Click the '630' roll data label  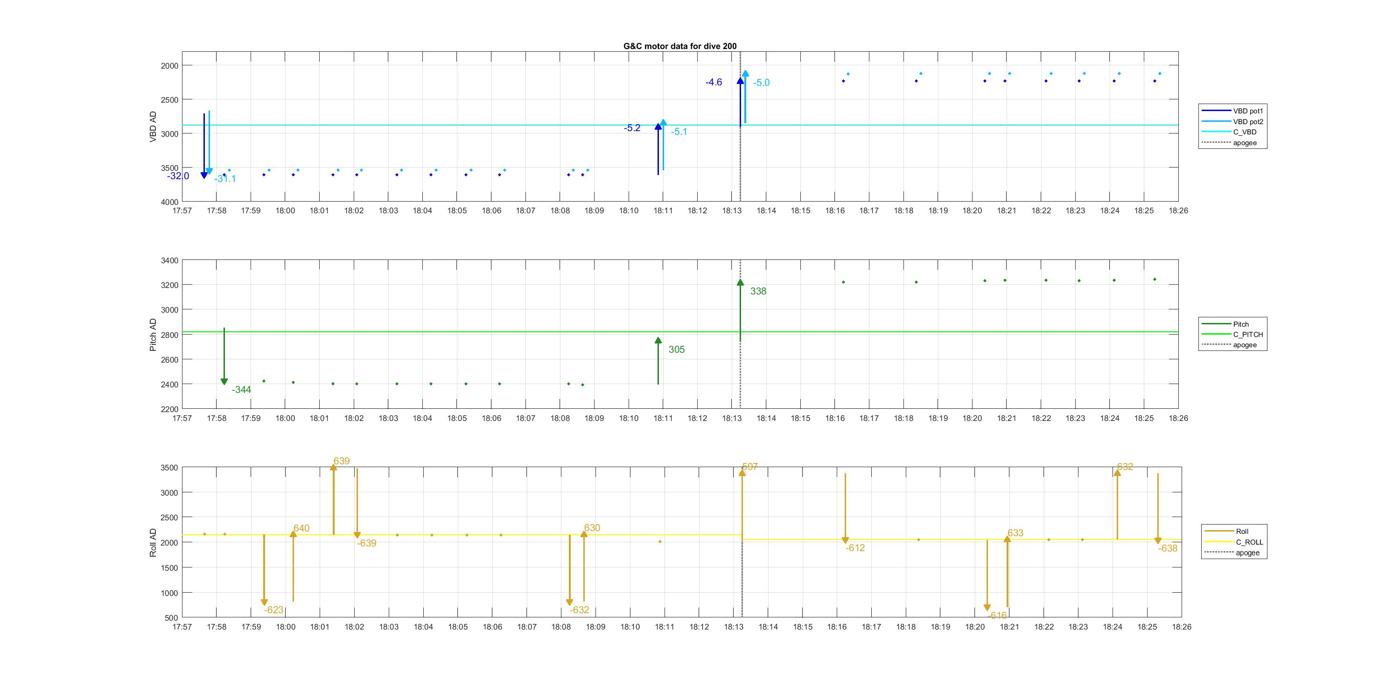[592, 528]
